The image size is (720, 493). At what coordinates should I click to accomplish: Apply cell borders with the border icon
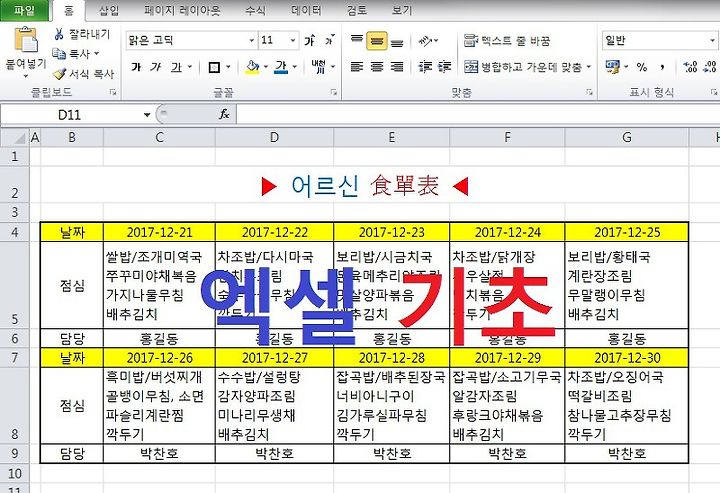tap(214, 67)
